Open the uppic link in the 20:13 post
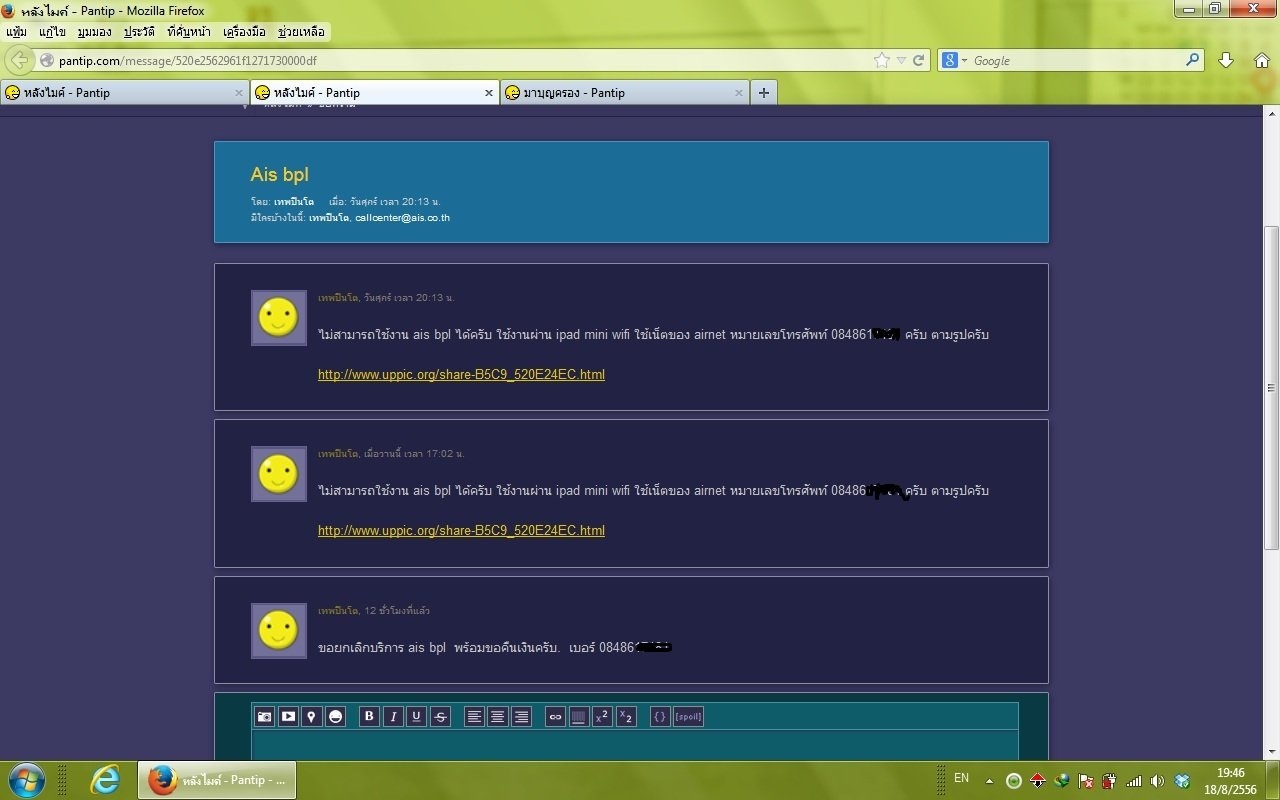The width and height of the screenshot is (1280, 800). pyautogui.click(x=461, y=374)
